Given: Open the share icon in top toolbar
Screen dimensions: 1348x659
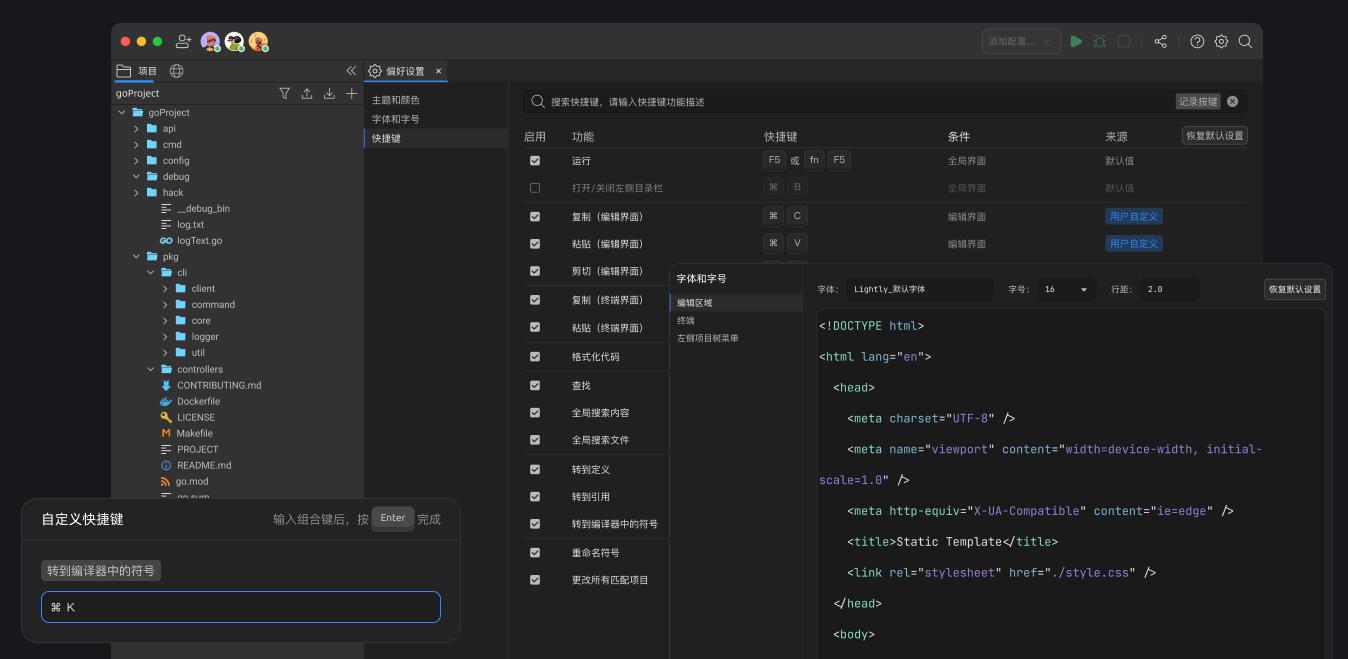Looking at the screenshot, I should click(1160, 42).
